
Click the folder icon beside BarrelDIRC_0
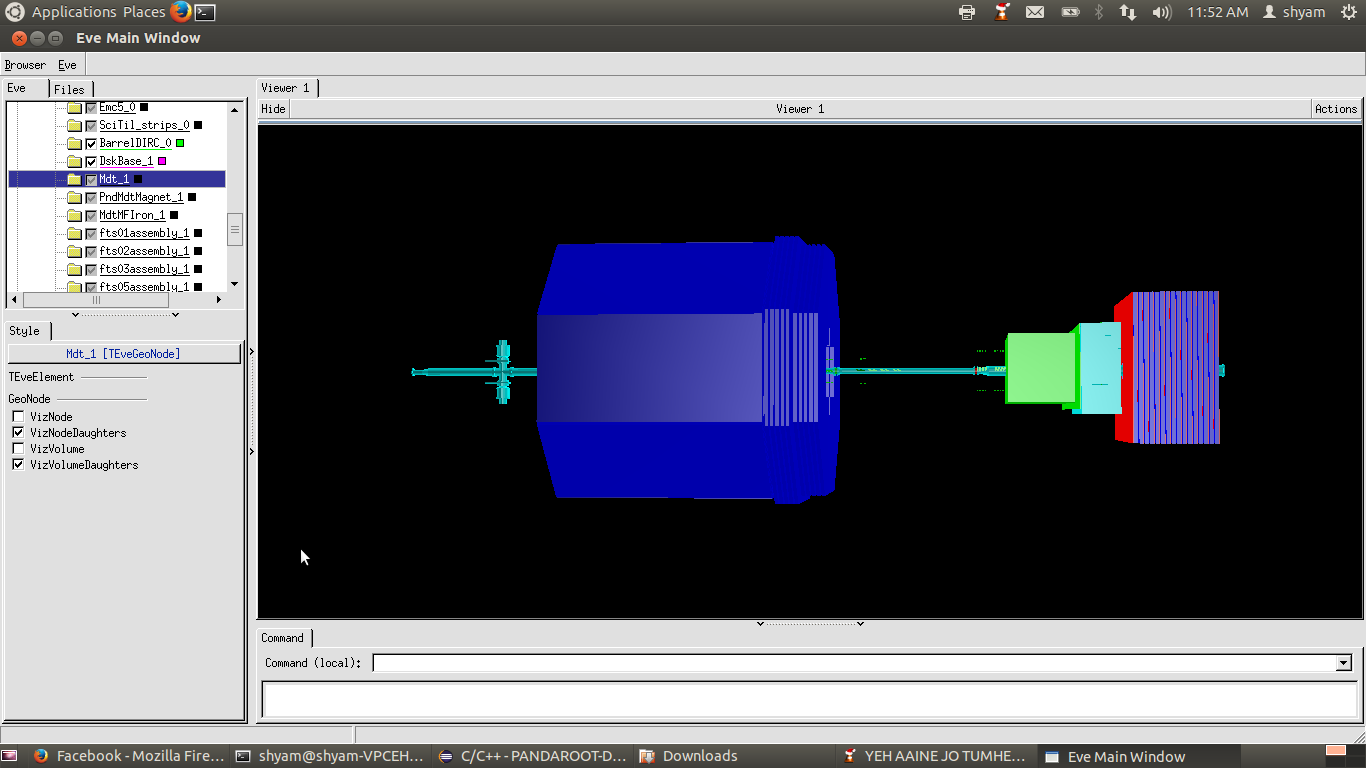(74, 143)
